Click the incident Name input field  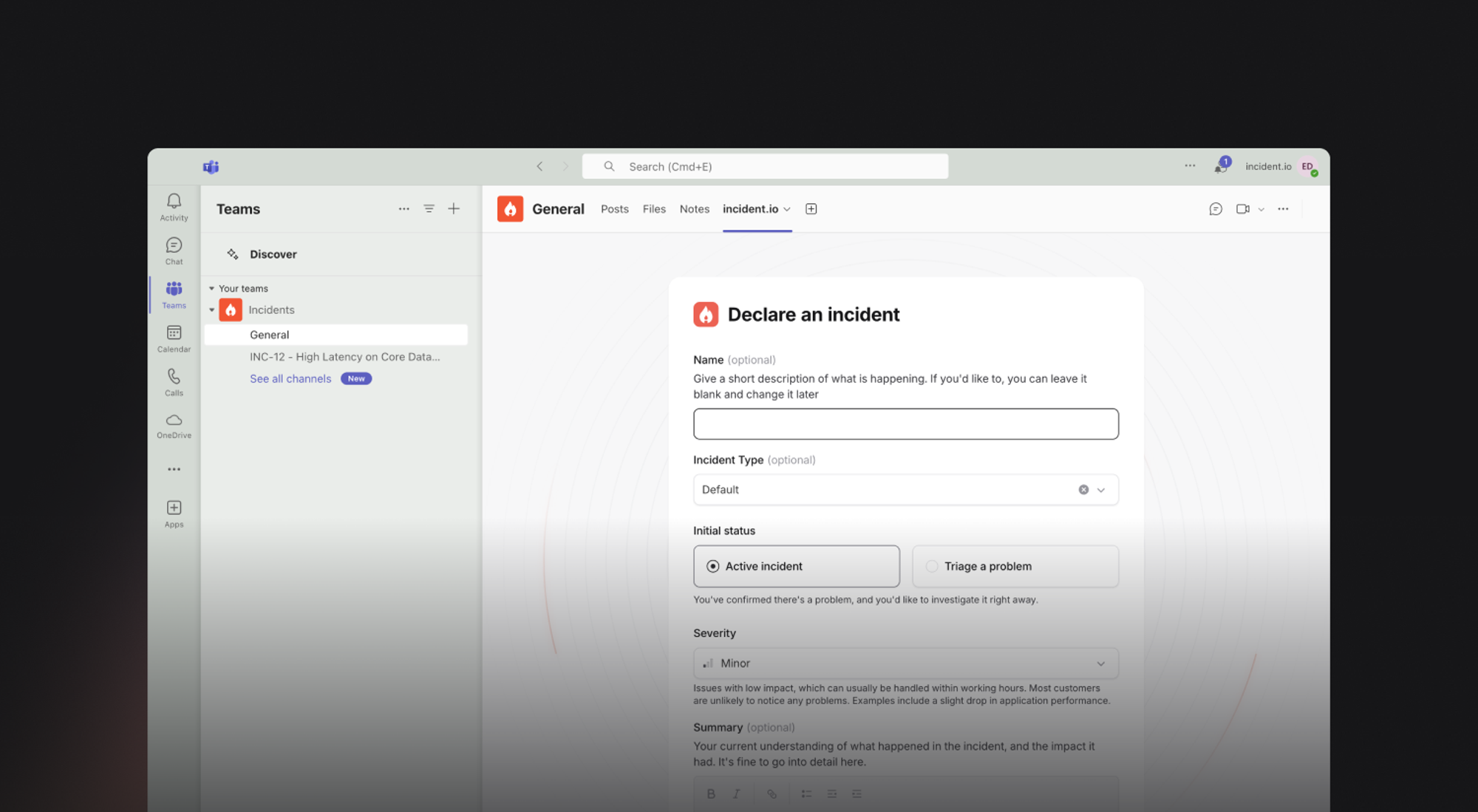[905, 424]
